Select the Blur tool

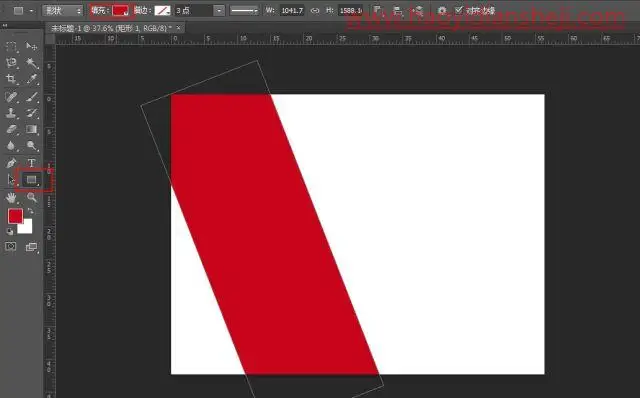tap(11, 146)
